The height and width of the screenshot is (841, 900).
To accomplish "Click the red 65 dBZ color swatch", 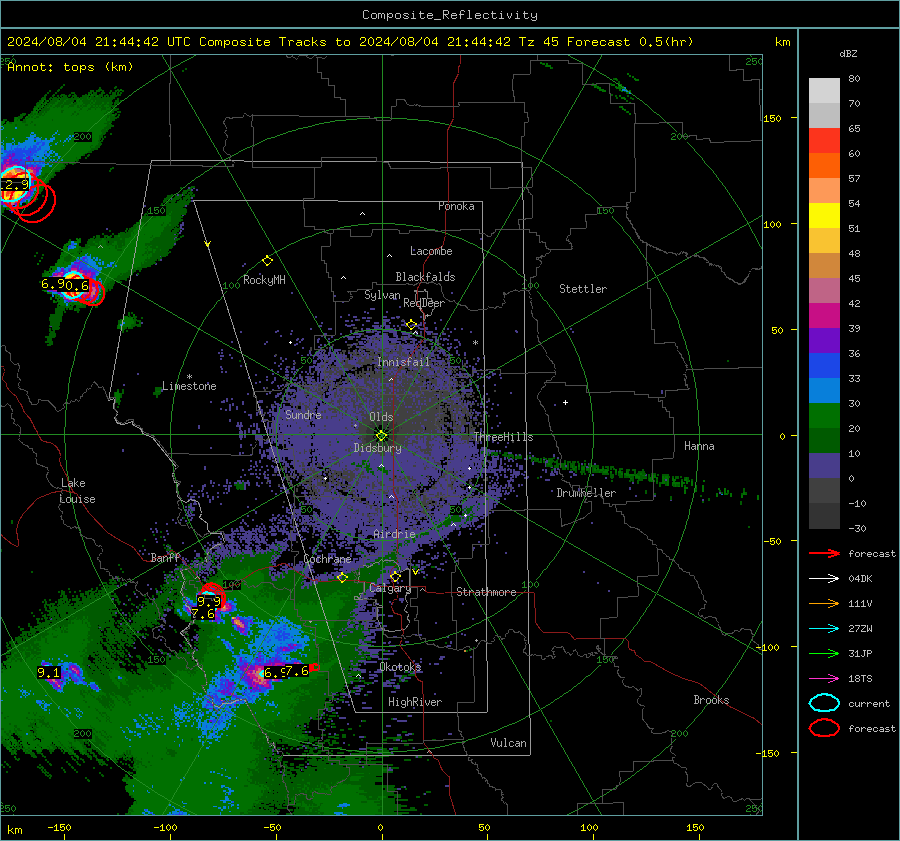I will [824, 141].
